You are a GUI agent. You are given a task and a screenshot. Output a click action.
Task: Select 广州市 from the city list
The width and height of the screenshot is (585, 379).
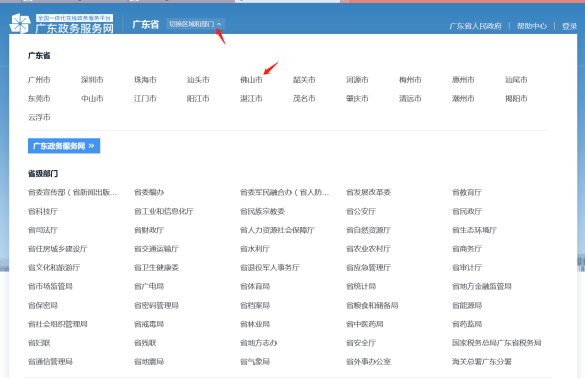click(39, 80)
